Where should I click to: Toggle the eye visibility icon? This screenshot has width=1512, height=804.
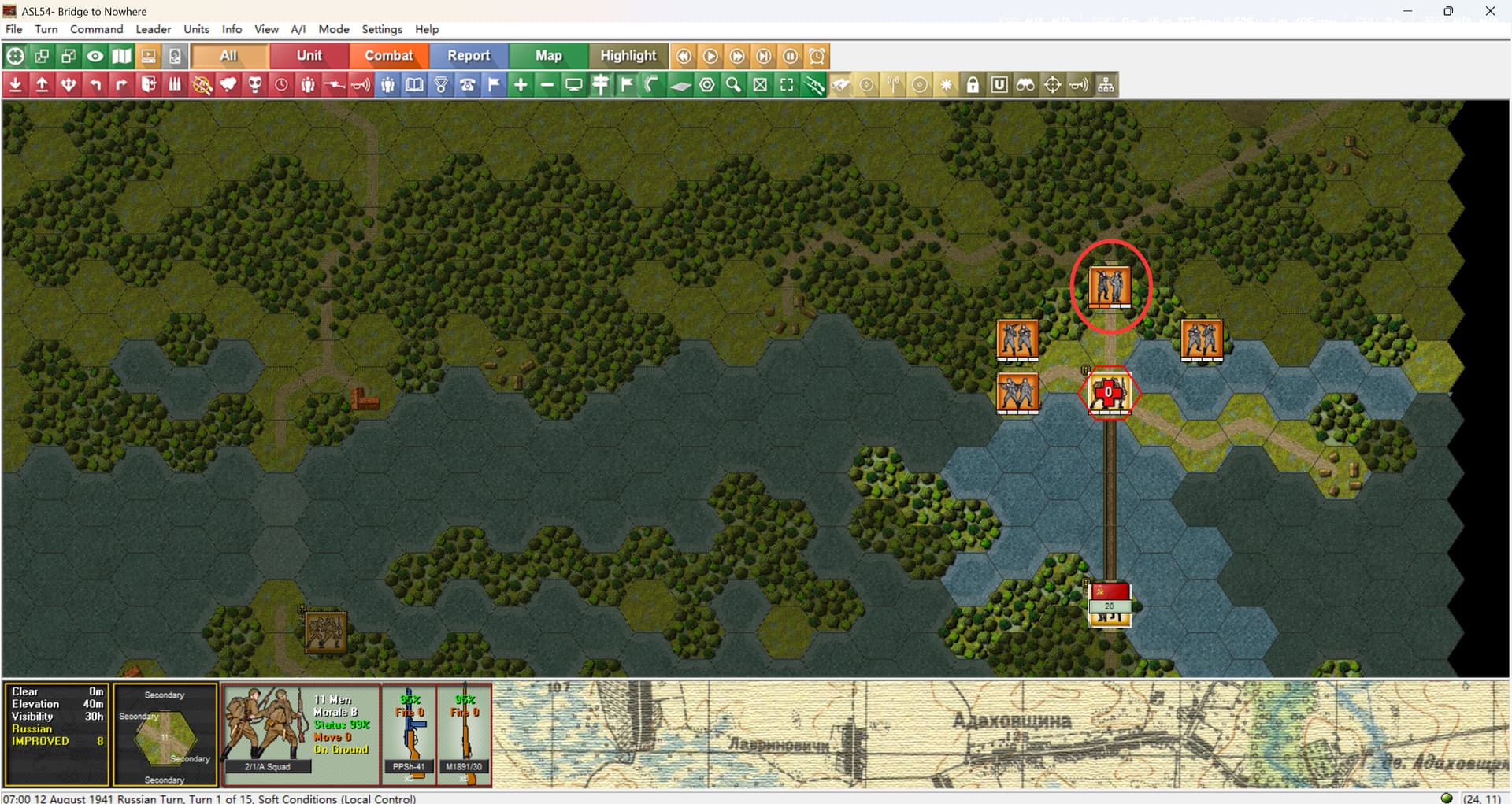pyautogui.click(x=95, y=57)
